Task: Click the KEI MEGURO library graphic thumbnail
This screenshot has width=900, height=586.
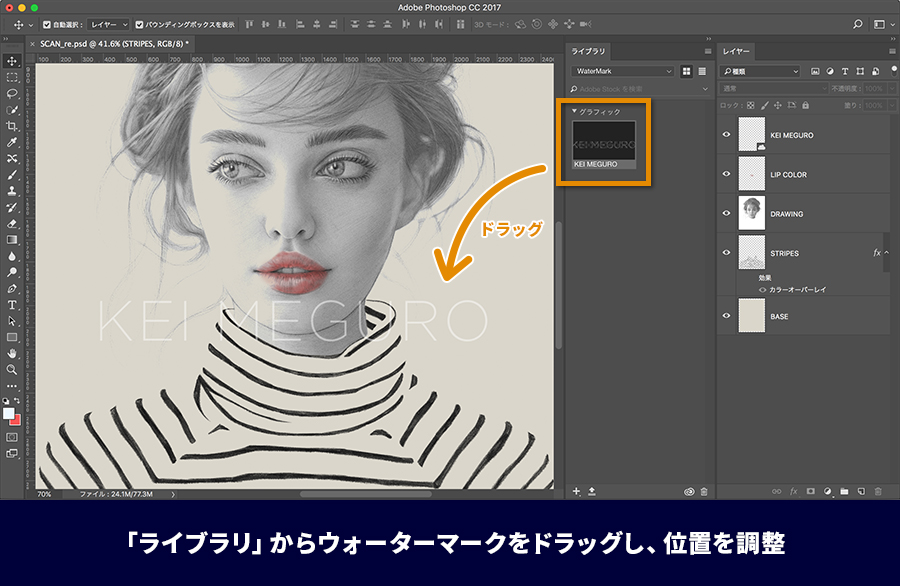Action: coord(604,141)
